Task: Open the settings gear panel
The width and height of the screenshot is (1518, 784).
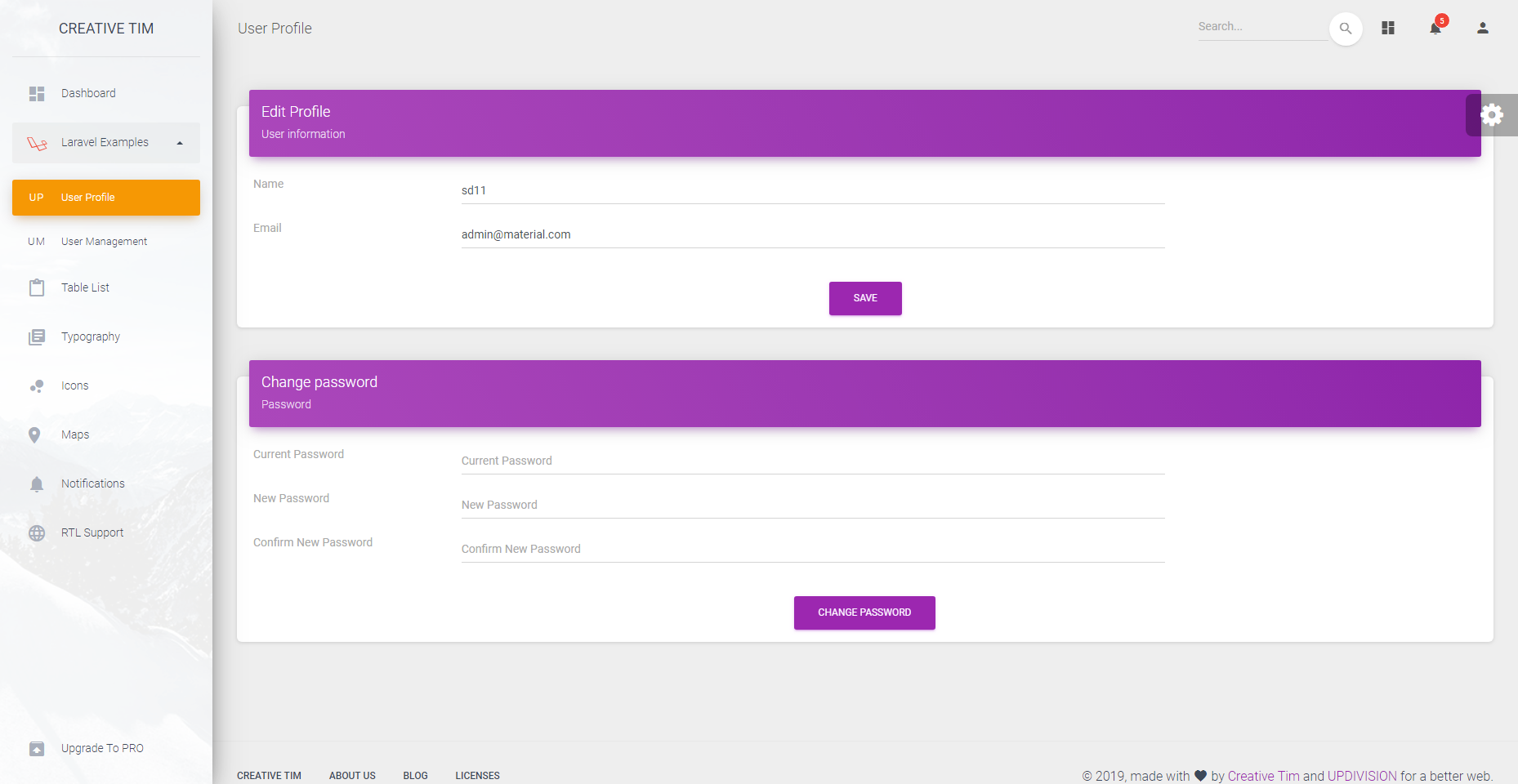Action: click(1492, 114)
